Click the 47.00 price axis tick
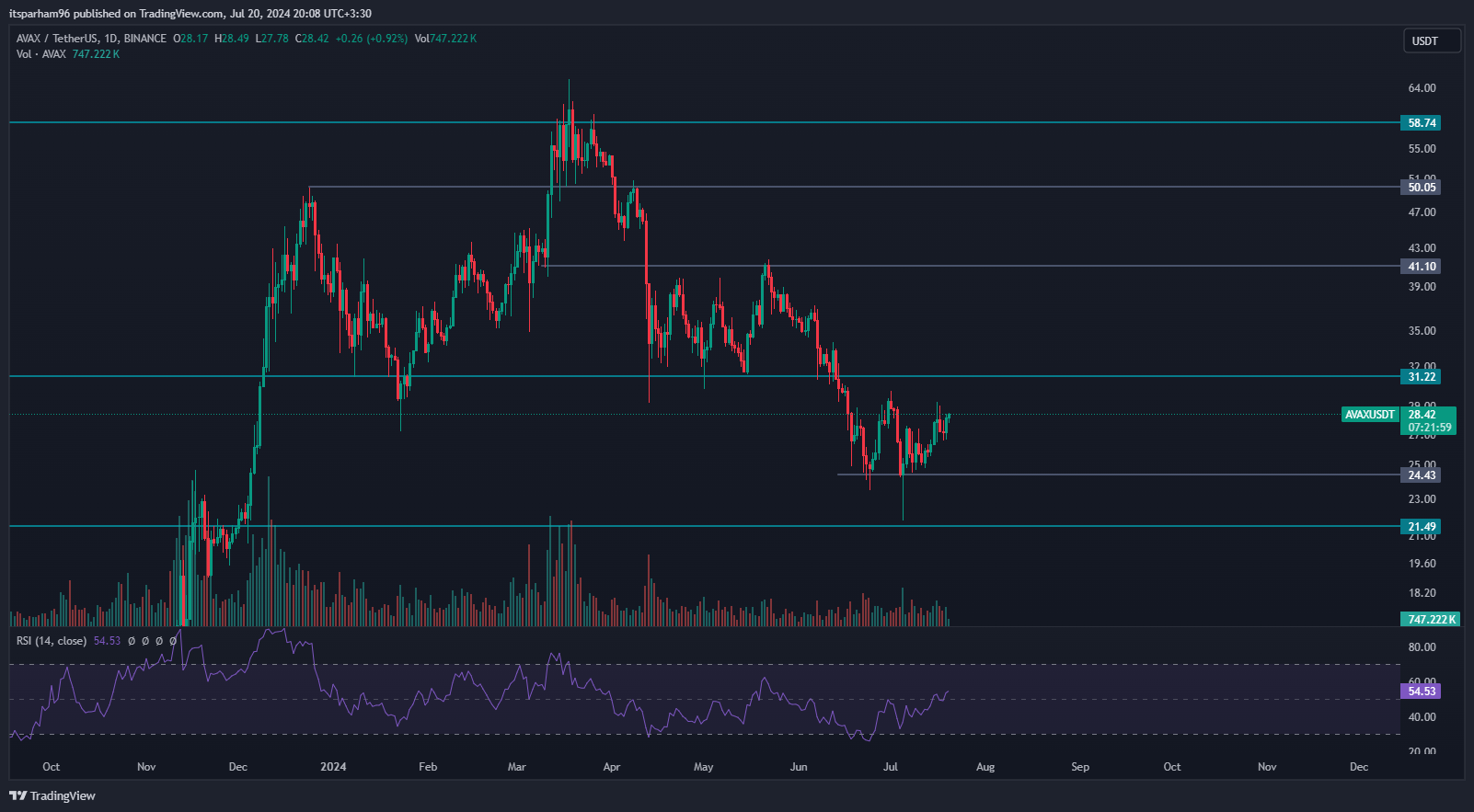This screenshot has height=812, width=1474. pos(1422,212)
